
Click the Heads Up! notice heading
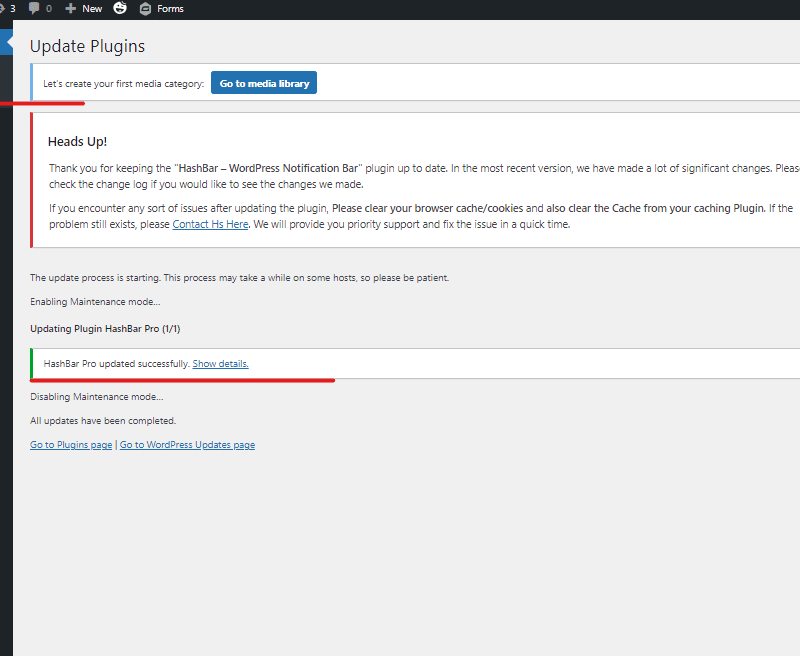coord(78,142)
